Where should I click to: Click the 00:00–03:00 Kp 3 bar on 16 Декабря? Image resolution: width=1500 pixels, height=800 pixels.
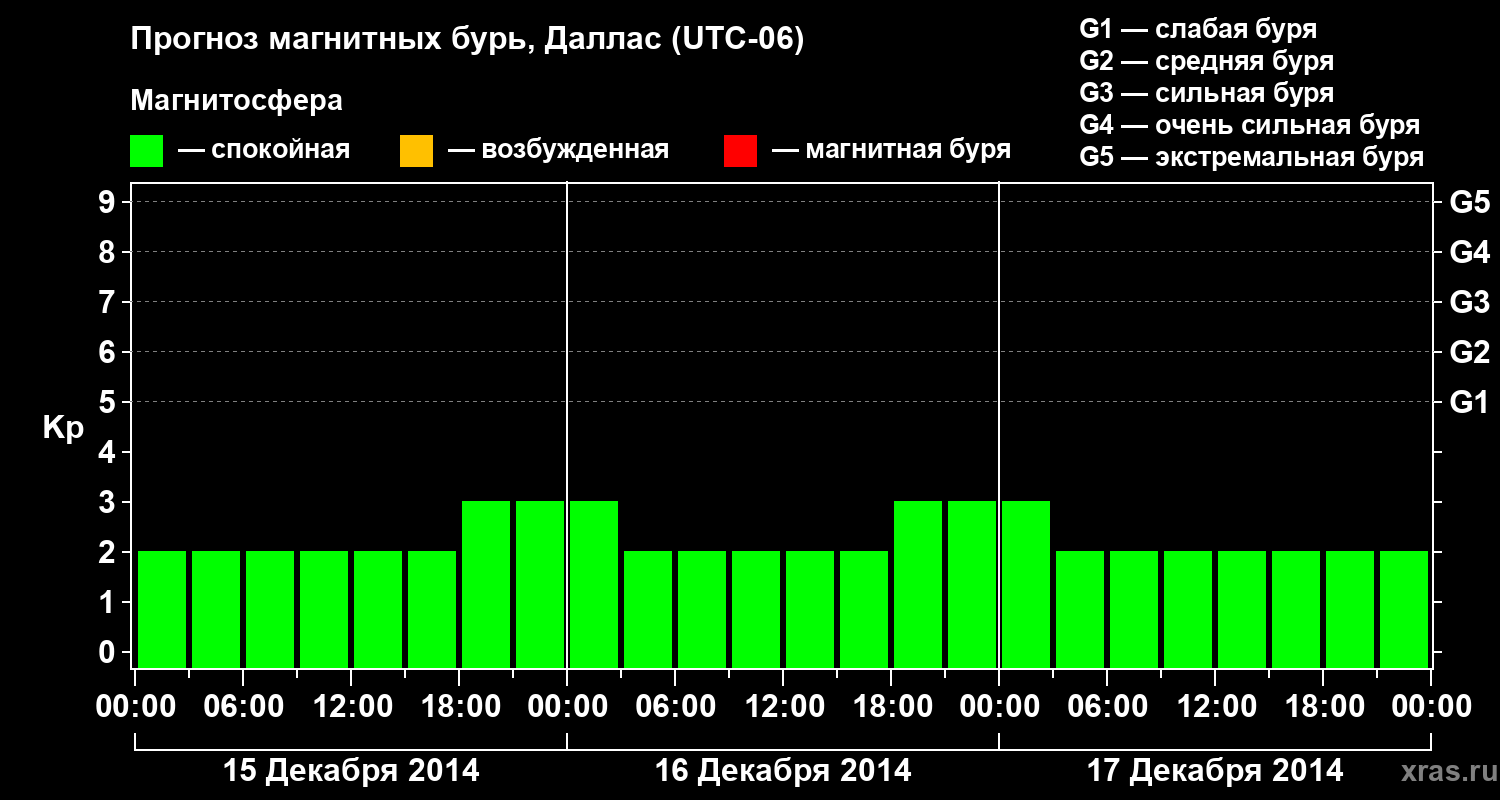[594, 584]
